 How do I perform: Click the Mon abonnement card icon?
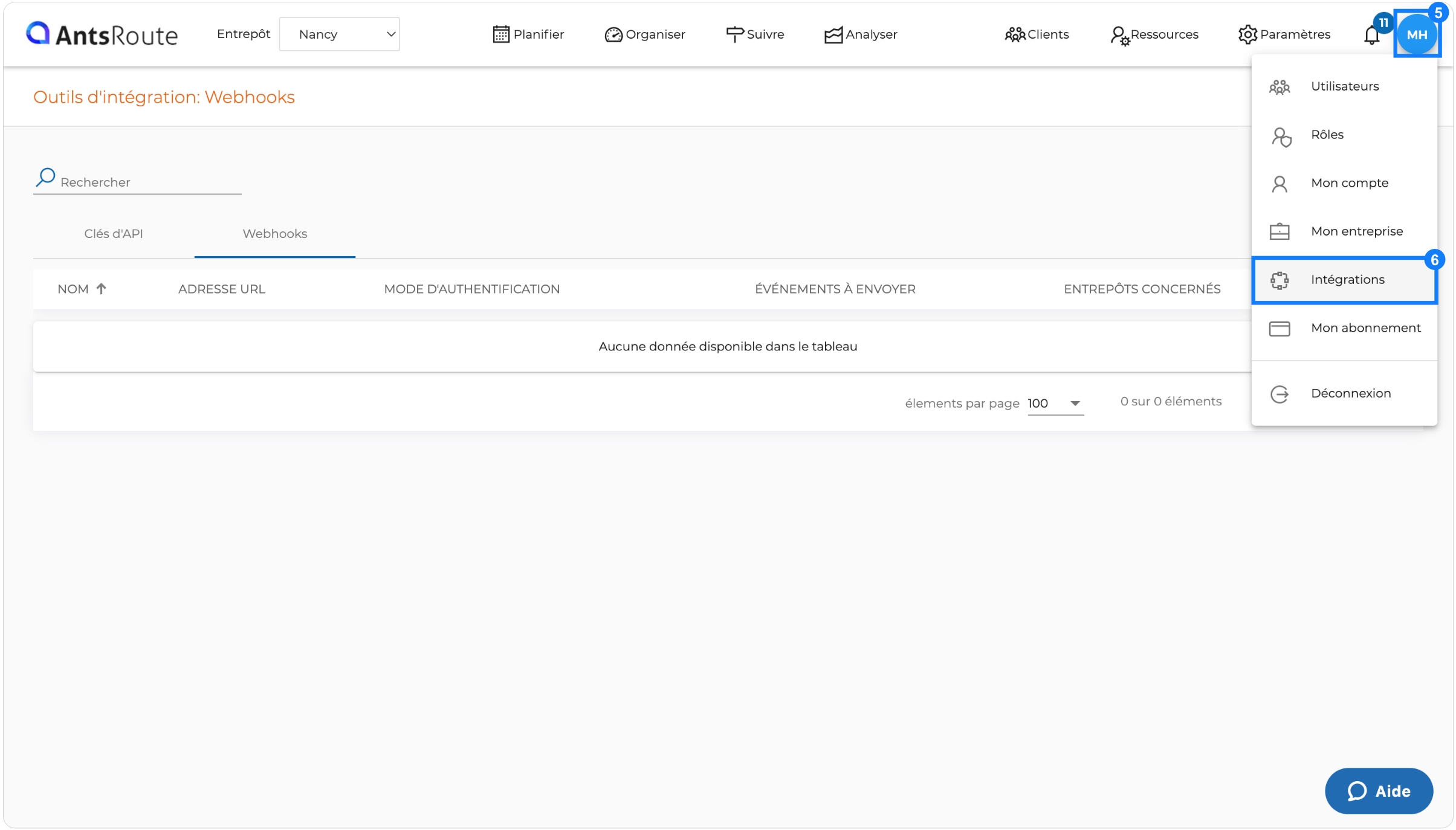(x=1280, y=329)
